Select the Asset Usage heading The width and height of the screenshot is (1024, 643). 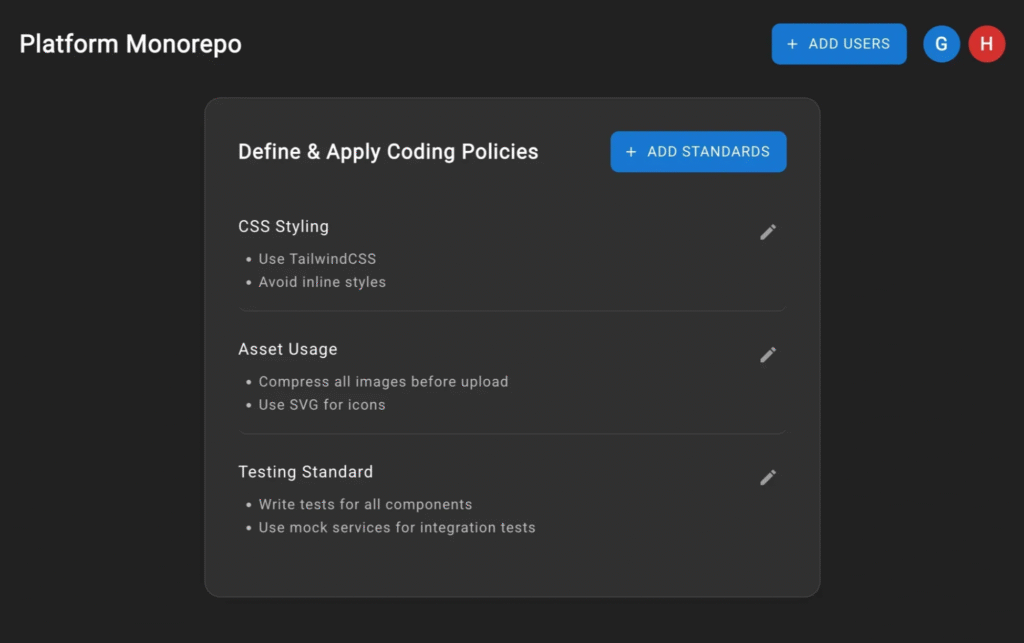coord(287,349)
